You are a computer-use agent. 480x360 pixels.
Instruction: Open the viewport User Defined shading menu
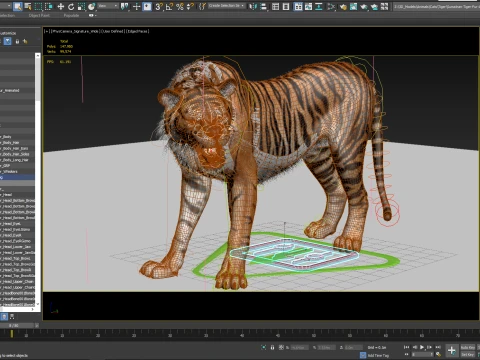tap(113, 31)
